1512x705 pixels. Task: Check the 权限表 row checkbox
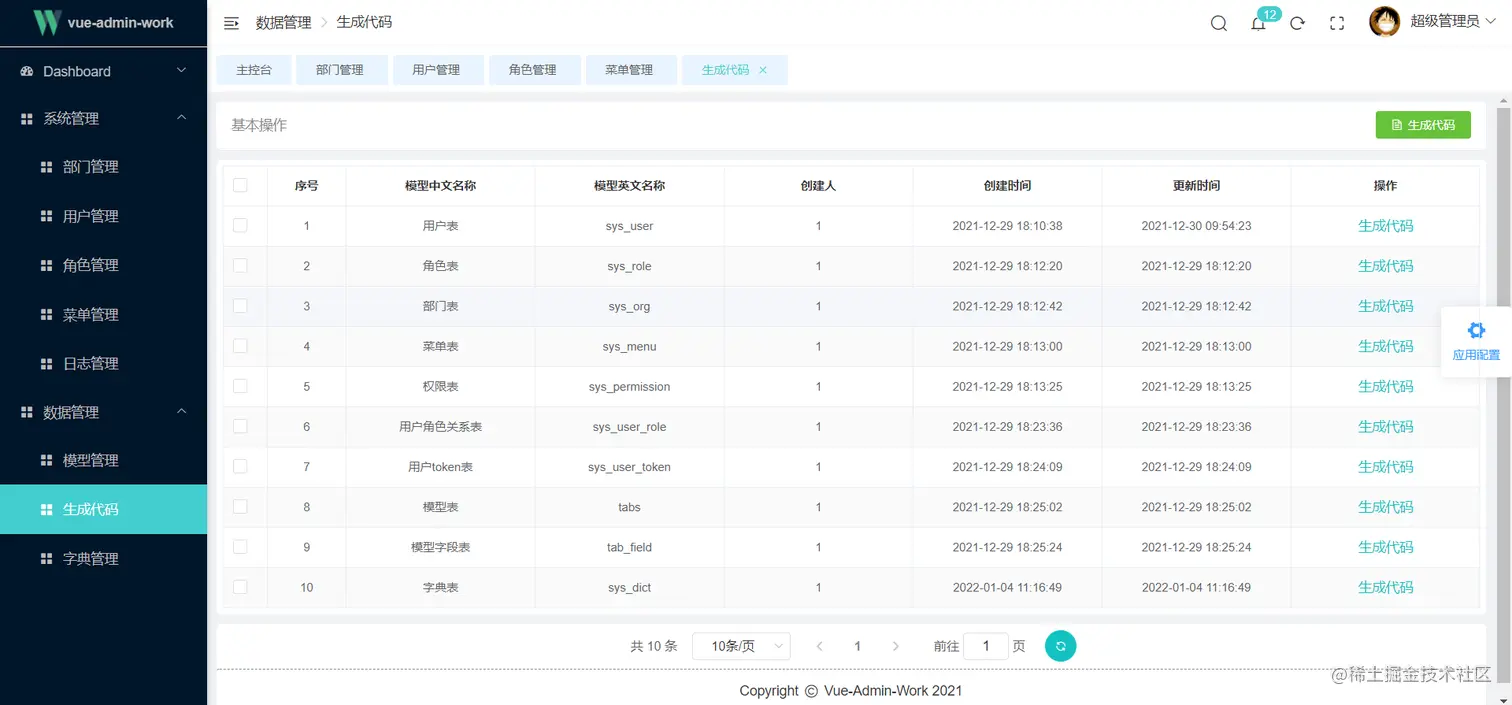[240, 385]
